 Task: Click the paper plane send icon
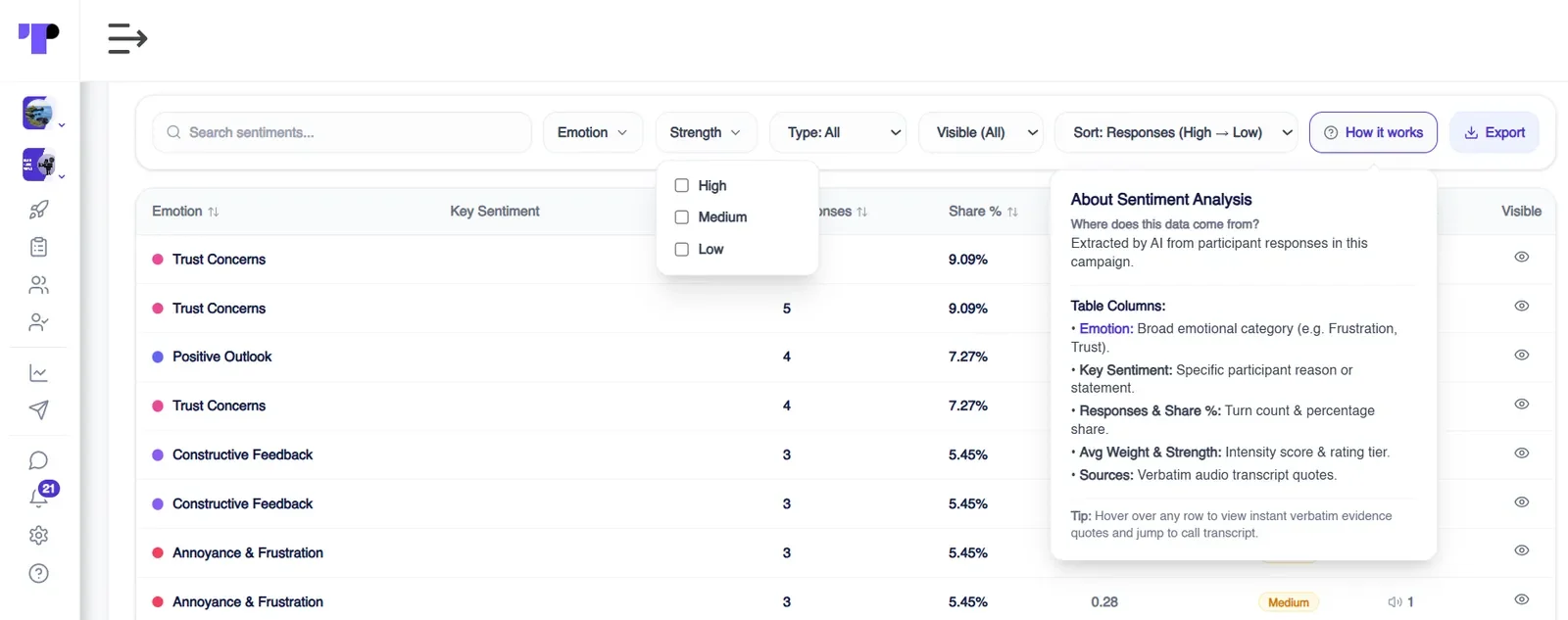[39, 410]
